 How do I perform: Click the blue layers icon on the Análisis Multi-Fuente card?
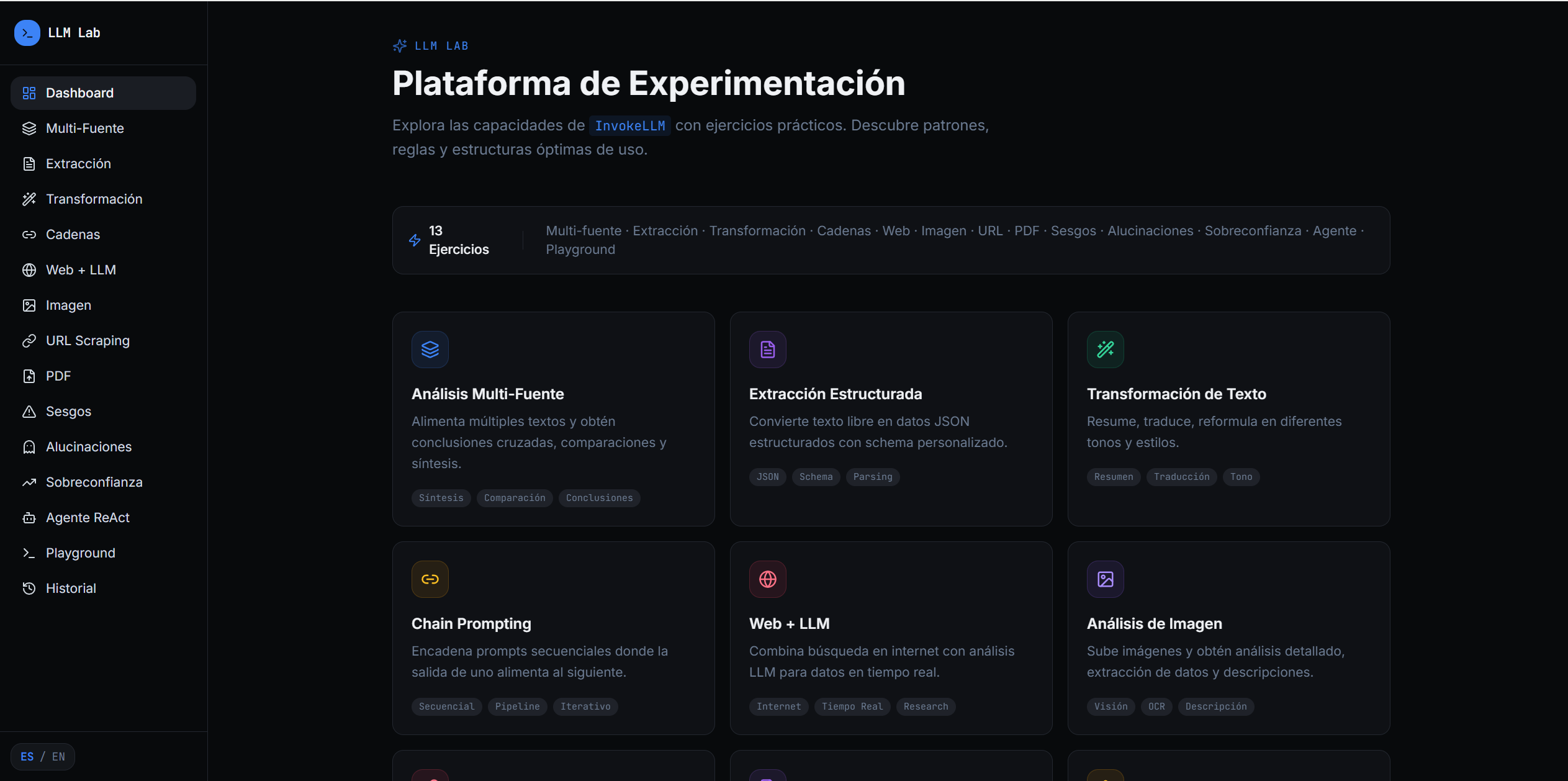click(x=430, y=350)
